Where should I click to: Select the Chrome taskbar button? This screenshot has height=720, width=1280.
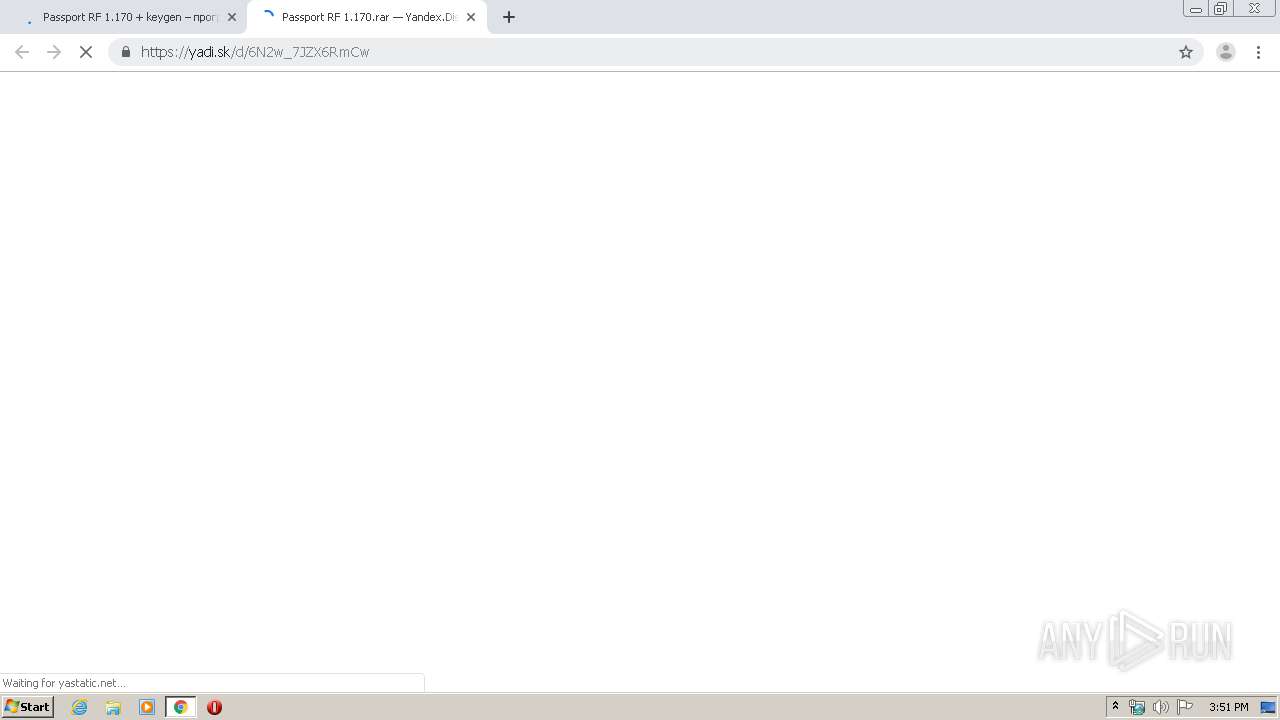tap(181, 707)
